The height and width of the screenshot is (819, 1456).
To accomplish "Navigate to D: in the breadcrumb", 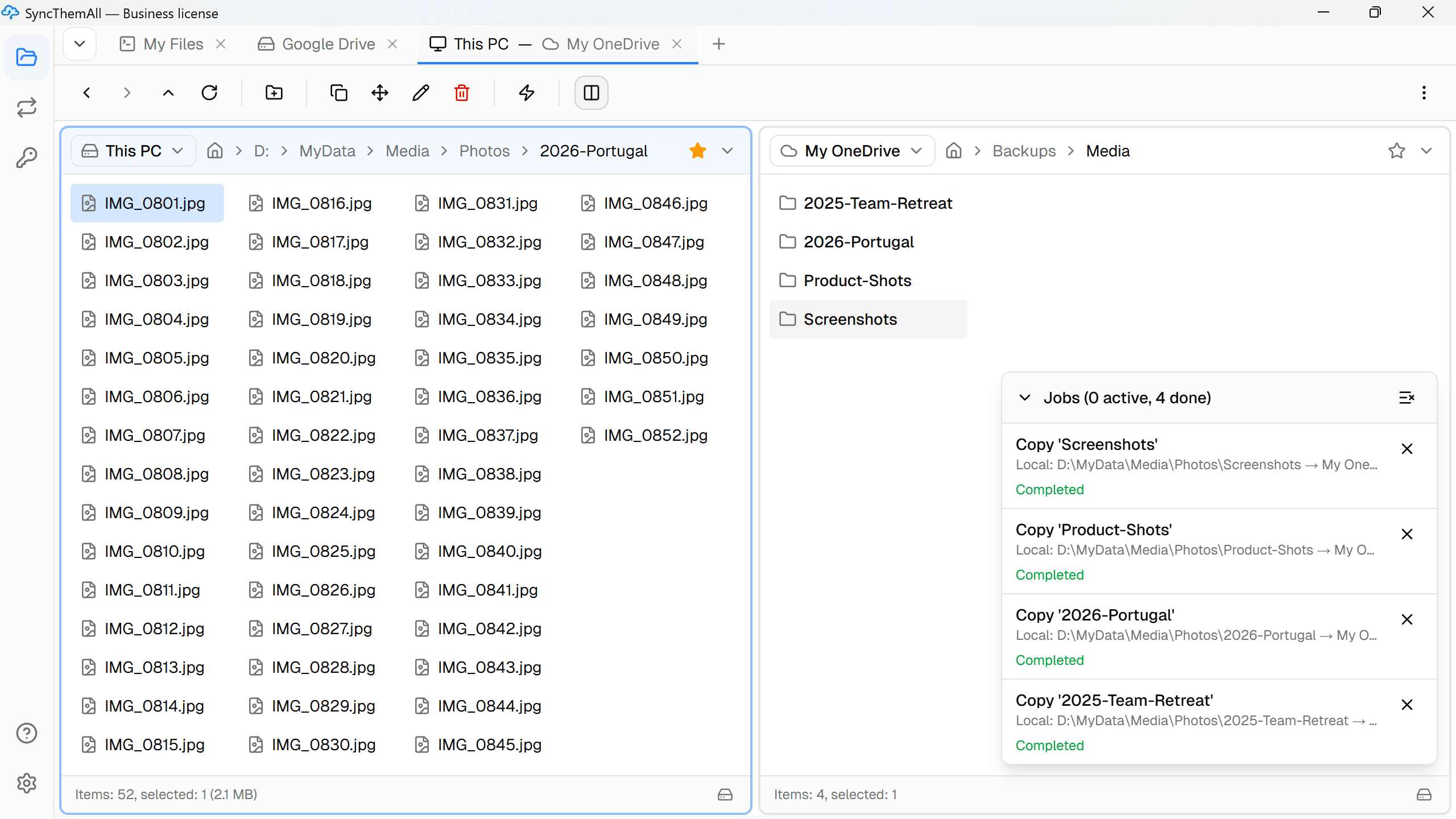I will click(x=262, y=151).
